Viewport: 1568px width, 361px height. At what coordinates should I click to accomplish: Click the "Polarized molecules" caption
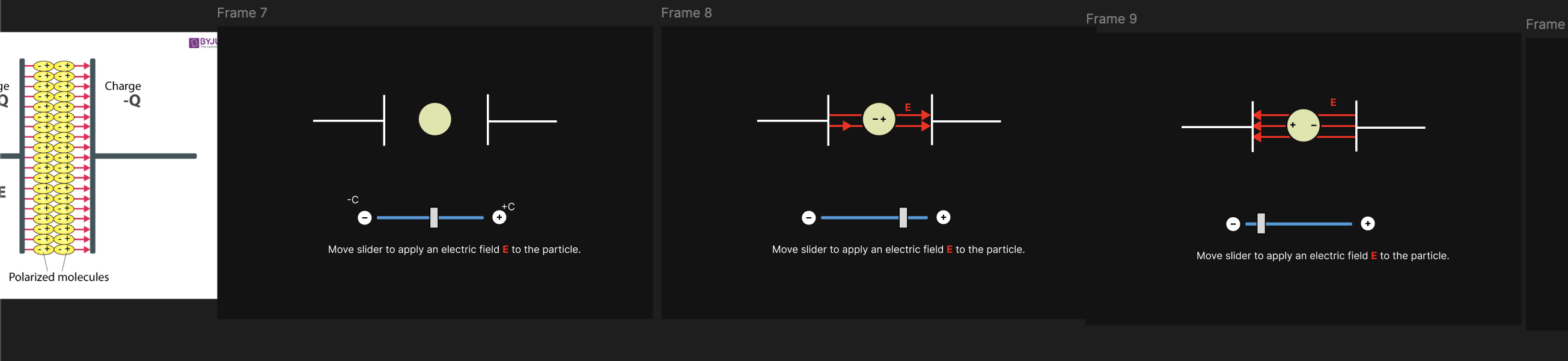[x=59, y=277]
